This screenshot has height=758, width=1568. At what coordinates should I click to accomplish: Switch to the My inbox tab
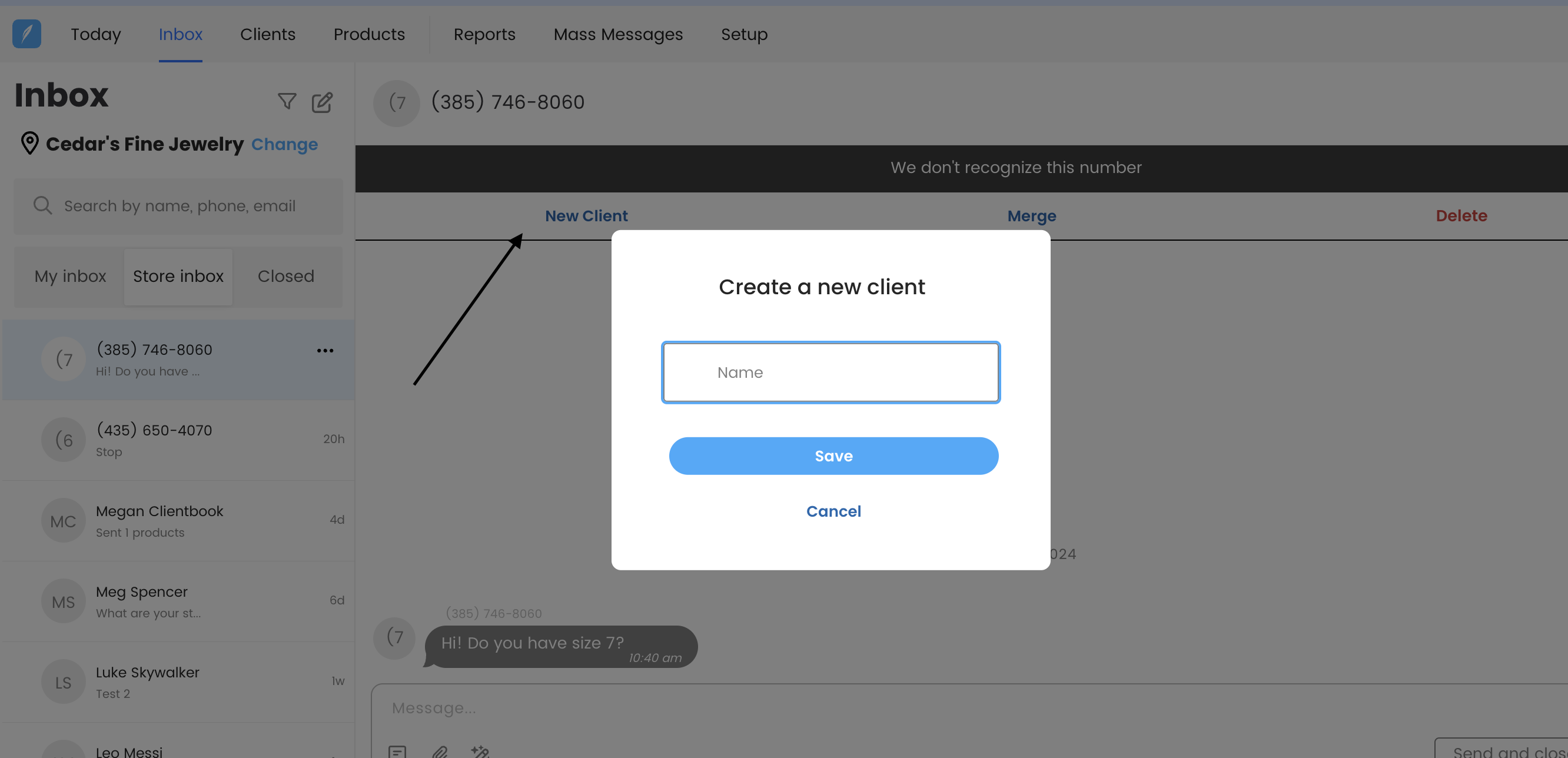point(70,277)
